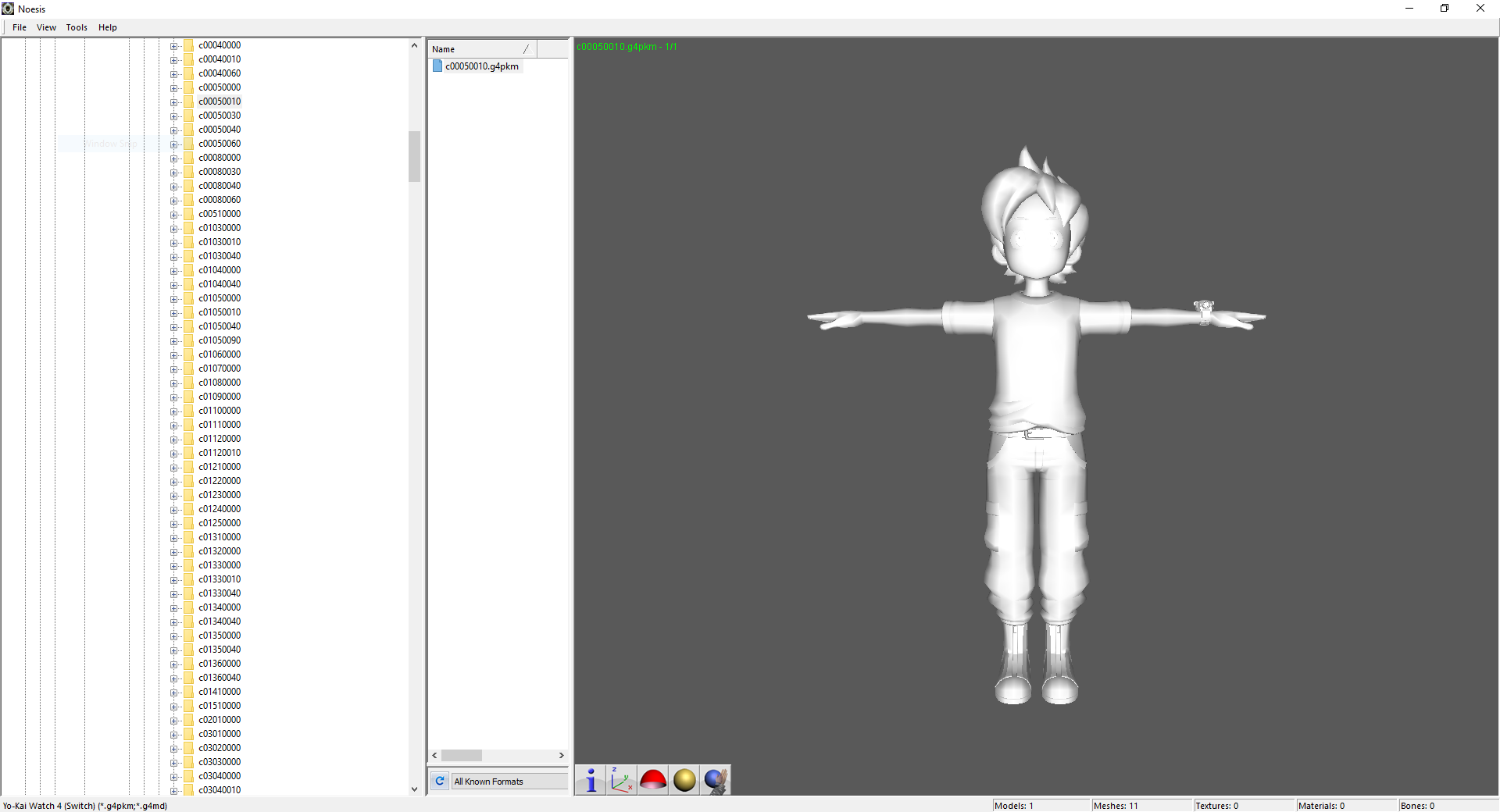Open the Help menu
The height and width of the screenshot is (812, 1500).
[108, 27]
